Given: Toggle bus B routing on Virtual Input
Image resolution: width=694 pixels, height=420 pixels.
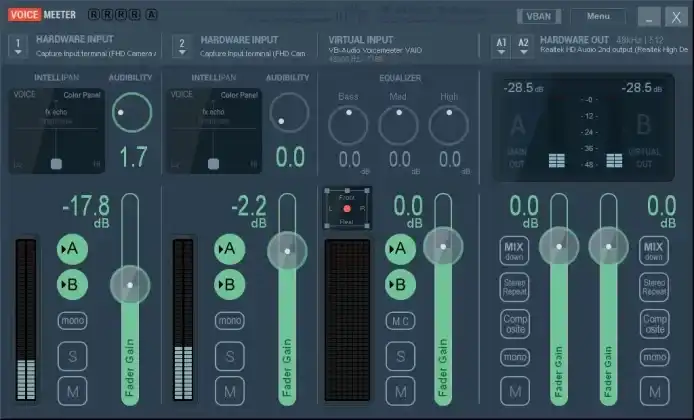Looking at the screenshot, I should tap(400, 285).
